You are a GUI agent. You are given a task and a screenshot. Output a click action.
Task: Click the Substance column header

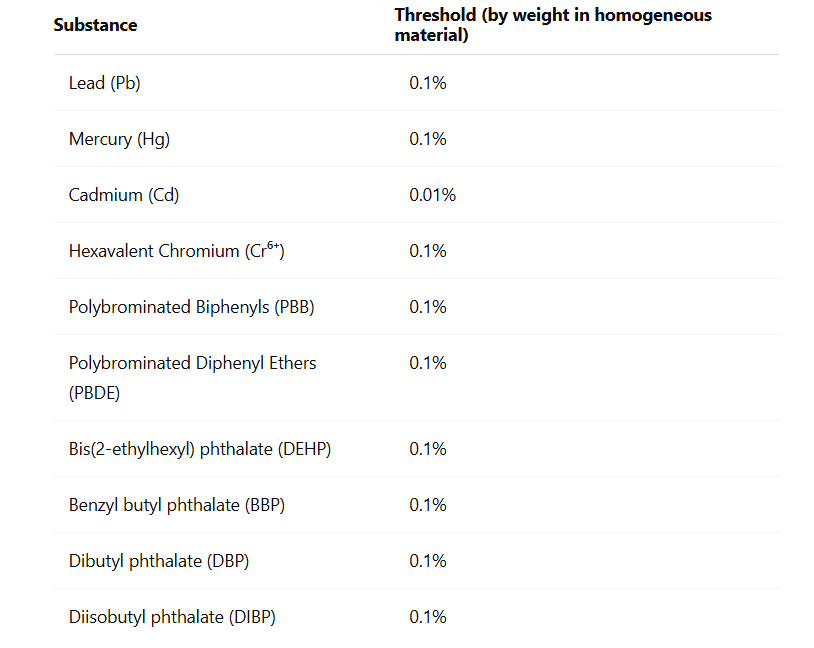pos(96,25)
